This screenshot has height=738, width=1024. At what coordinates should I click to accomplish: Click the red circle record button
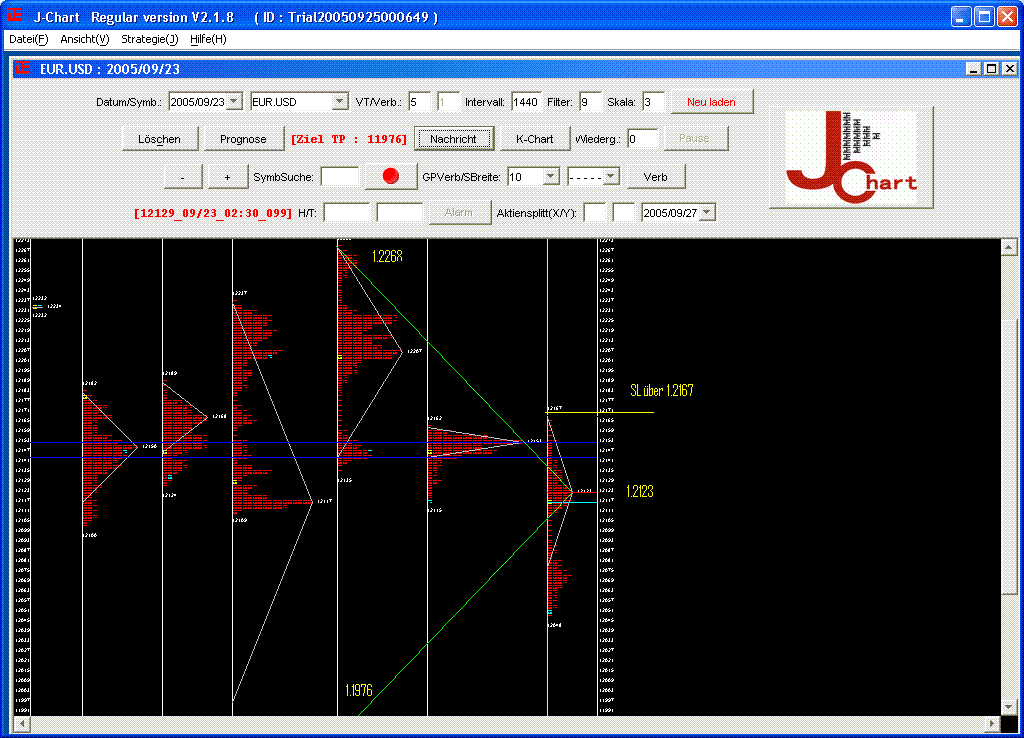391,176
